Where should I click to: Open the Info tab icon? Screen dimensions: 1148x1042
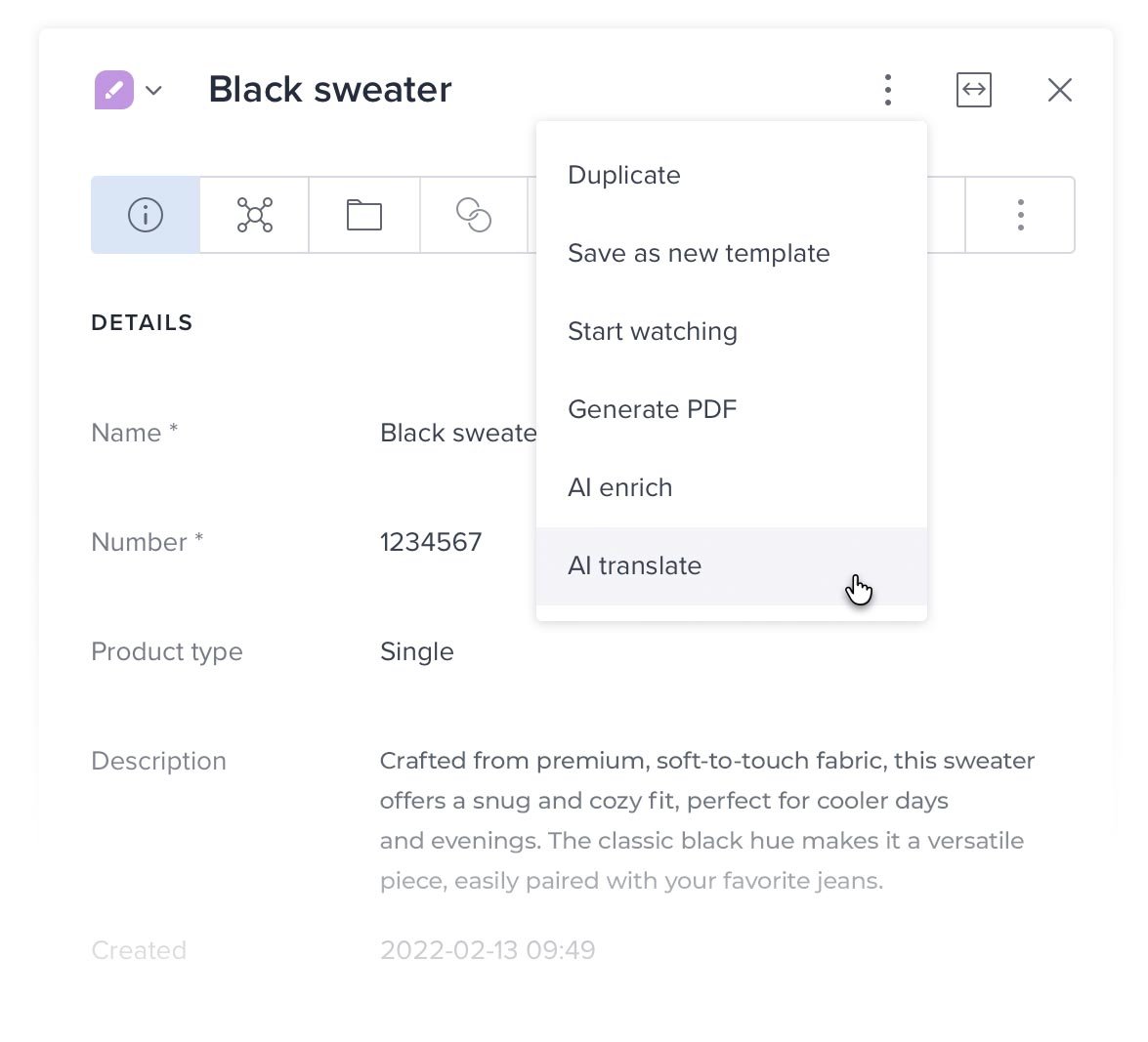pos(145,215)
